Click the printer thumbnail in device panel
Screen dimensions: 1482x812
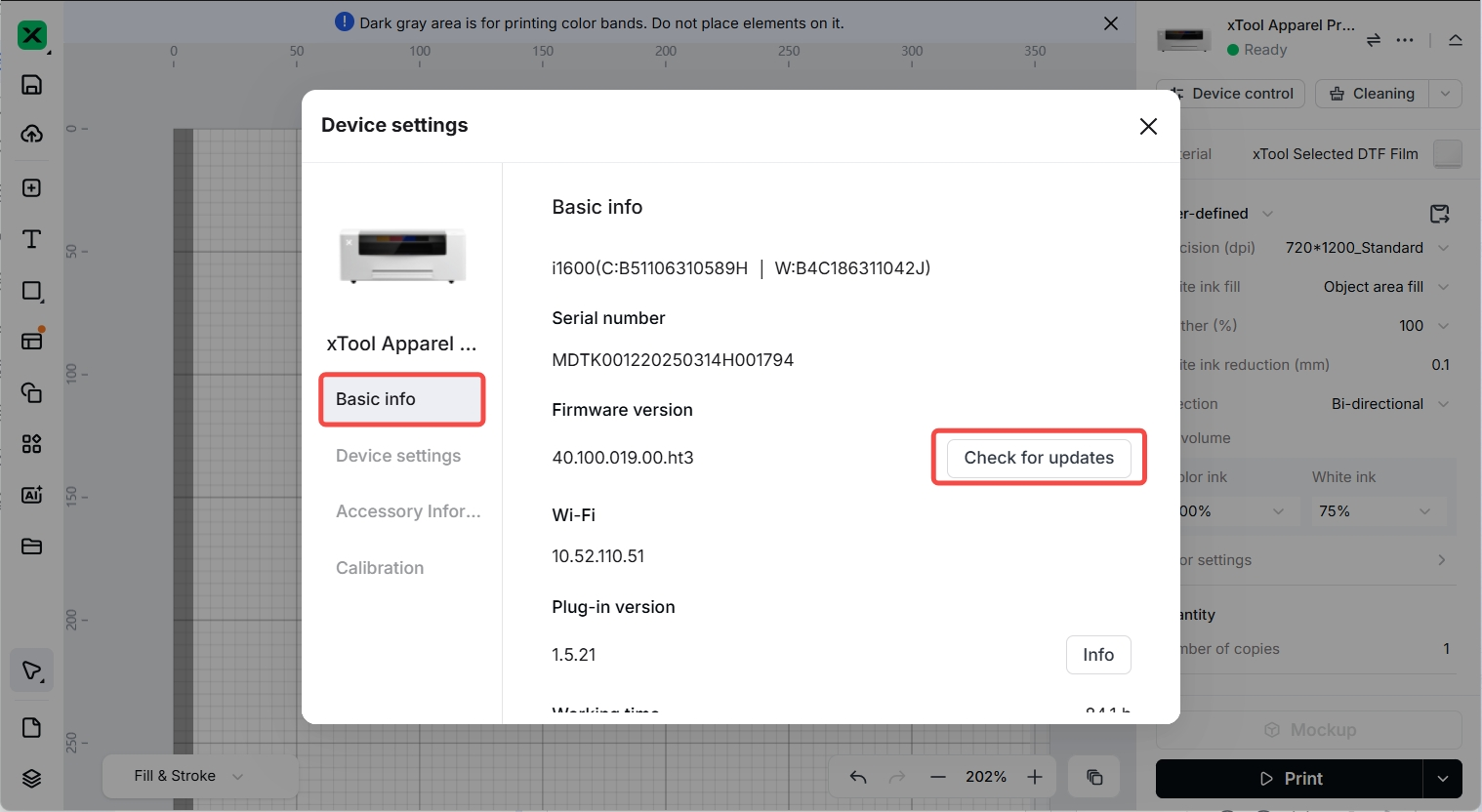coord(1184,39)
